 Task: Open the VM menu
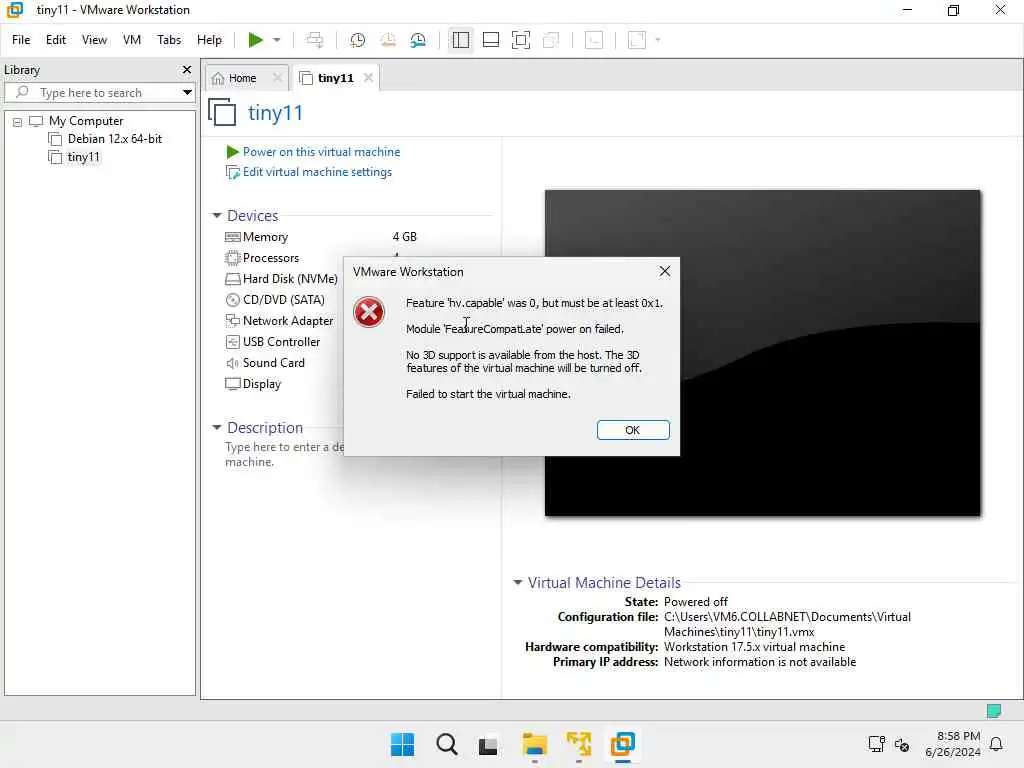pos(132,40)
